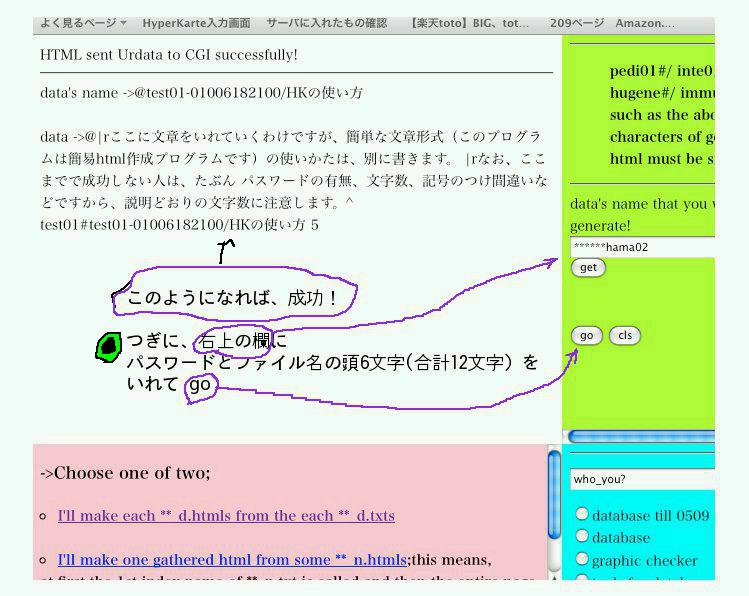Open the 209ページ bookmark
The height and width of the screenshot is (596, 749).
tap(577, 23)
